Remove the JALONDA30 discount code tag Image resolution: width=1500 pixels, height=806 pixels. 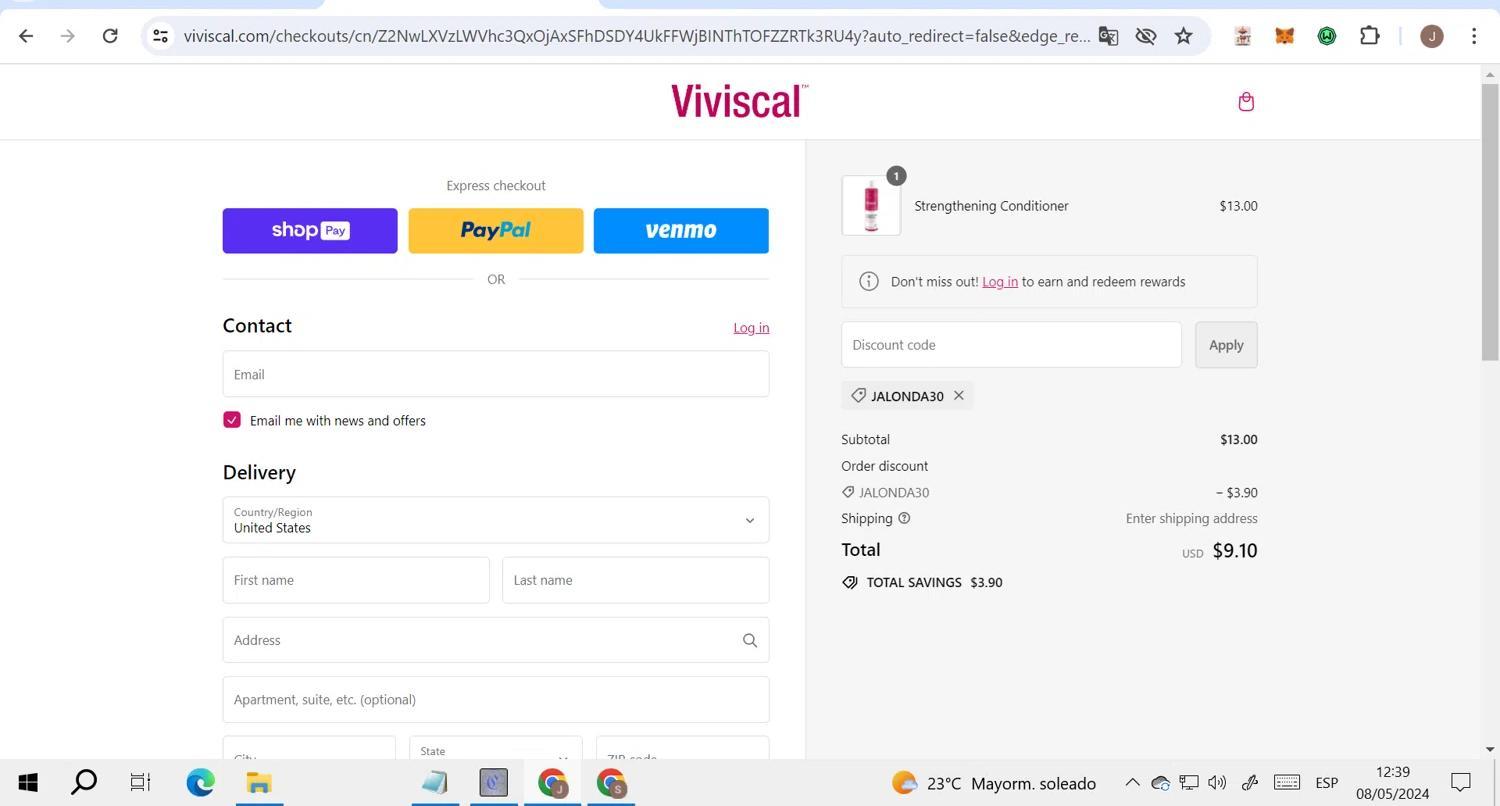958,395
